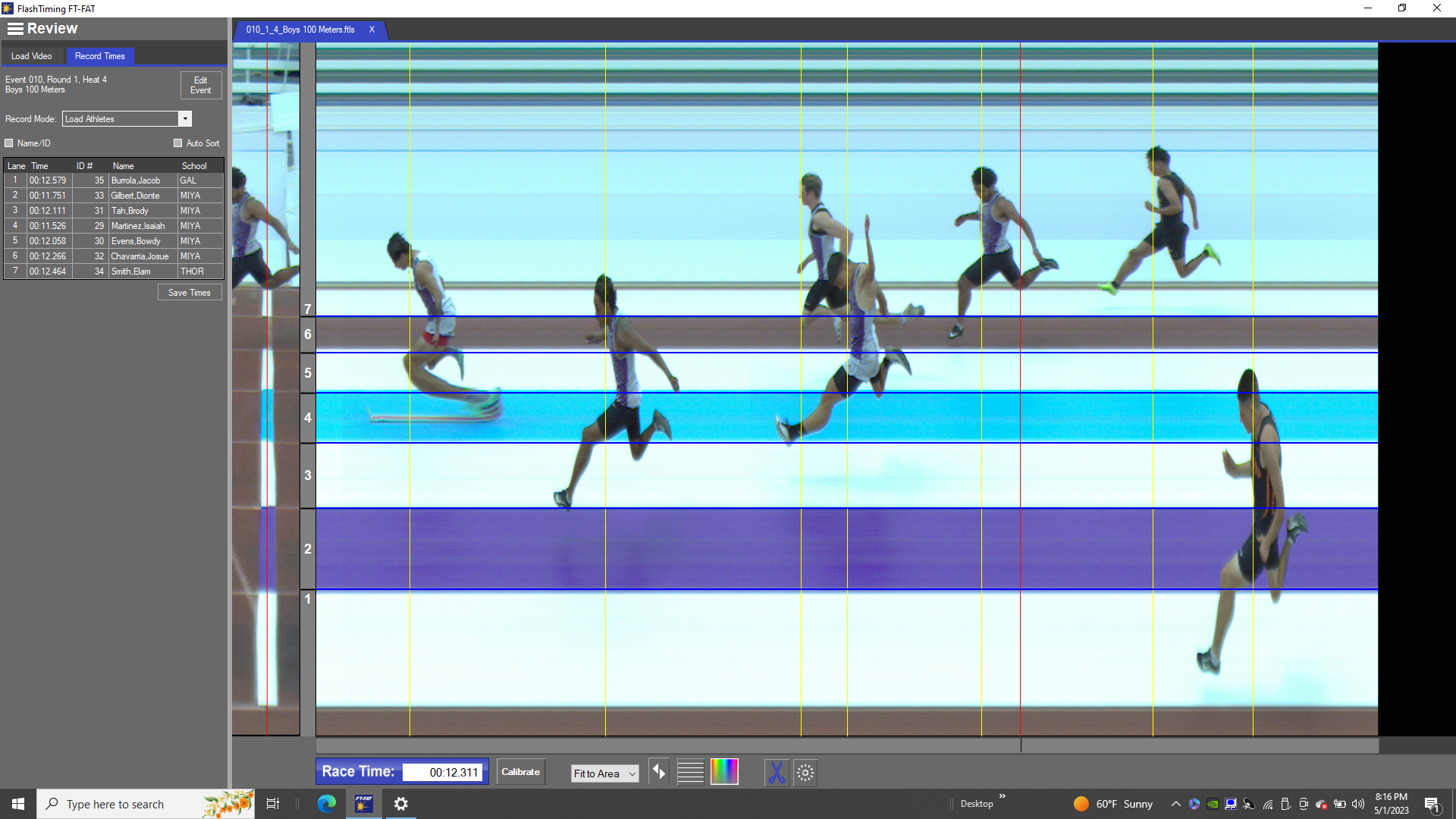Image resolution: width=1456 pixels, height=819 pixels.
Task: Select the 010_1_4_Boys 100 Meters.fls tab
Action: coord(300,30)
